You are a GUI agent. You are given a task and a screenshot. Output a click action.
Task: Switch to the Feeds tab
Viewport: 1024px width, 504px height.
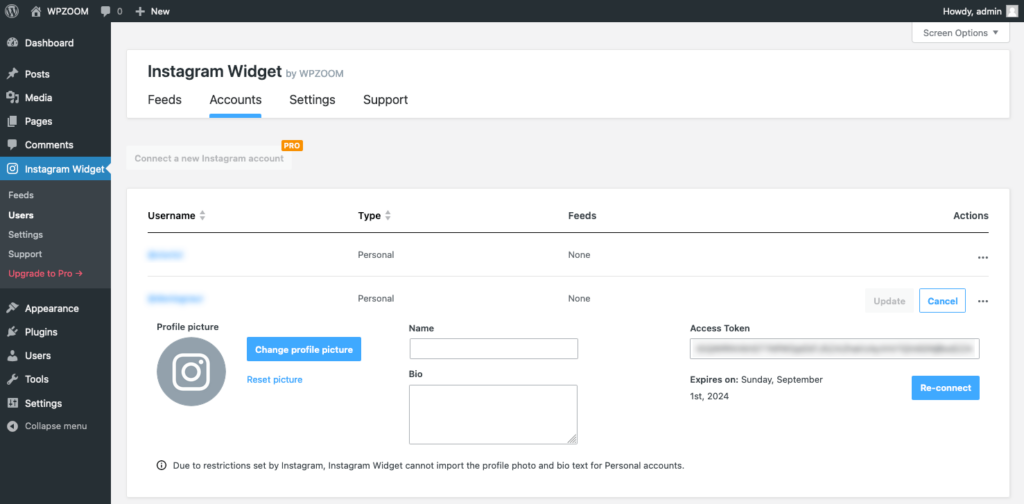point(165,100)
